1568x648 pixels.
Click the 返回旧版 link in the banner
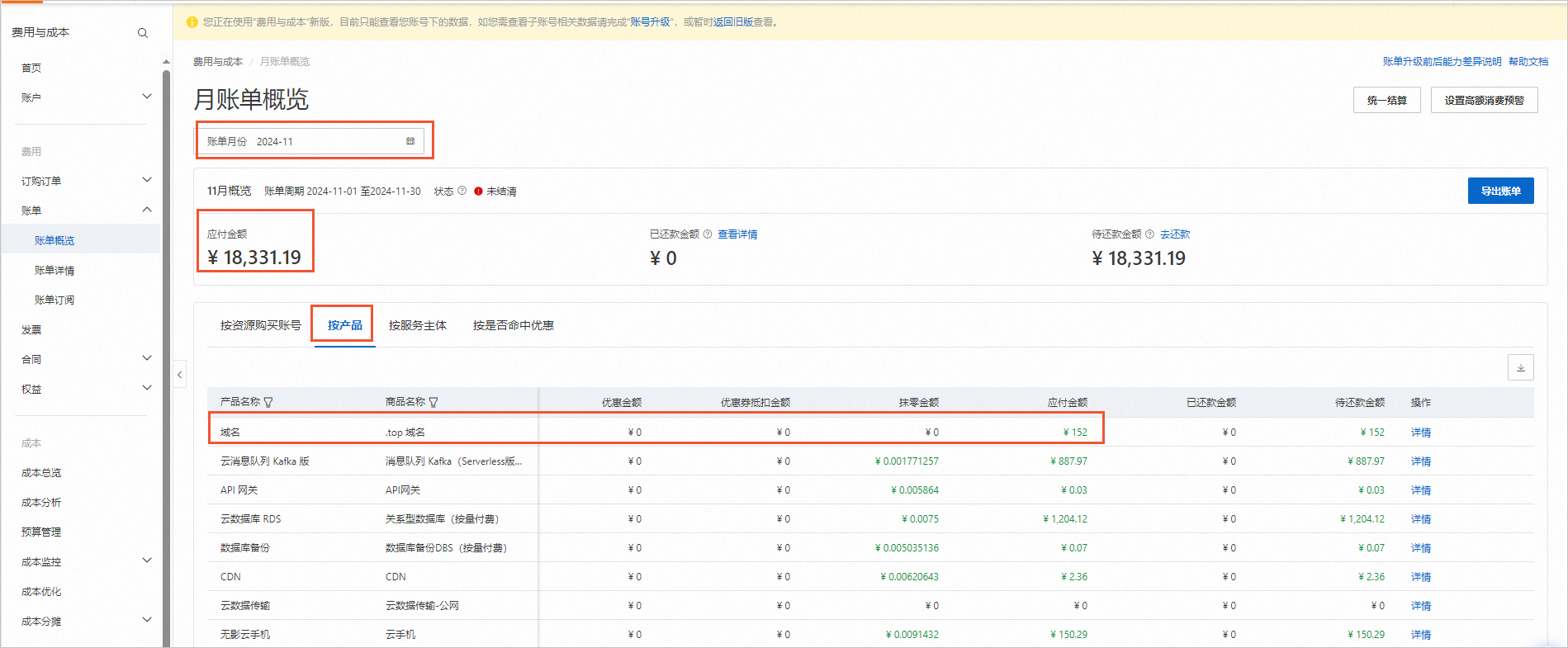click(x=733, y=22)
